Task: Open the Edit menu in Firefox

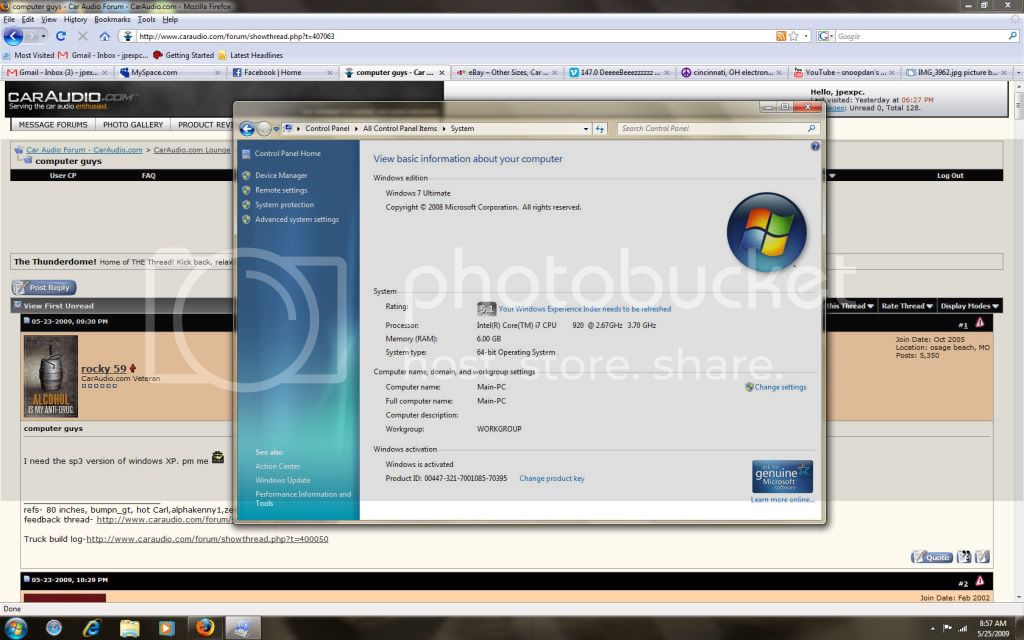Action: click(x=28, y=20)
